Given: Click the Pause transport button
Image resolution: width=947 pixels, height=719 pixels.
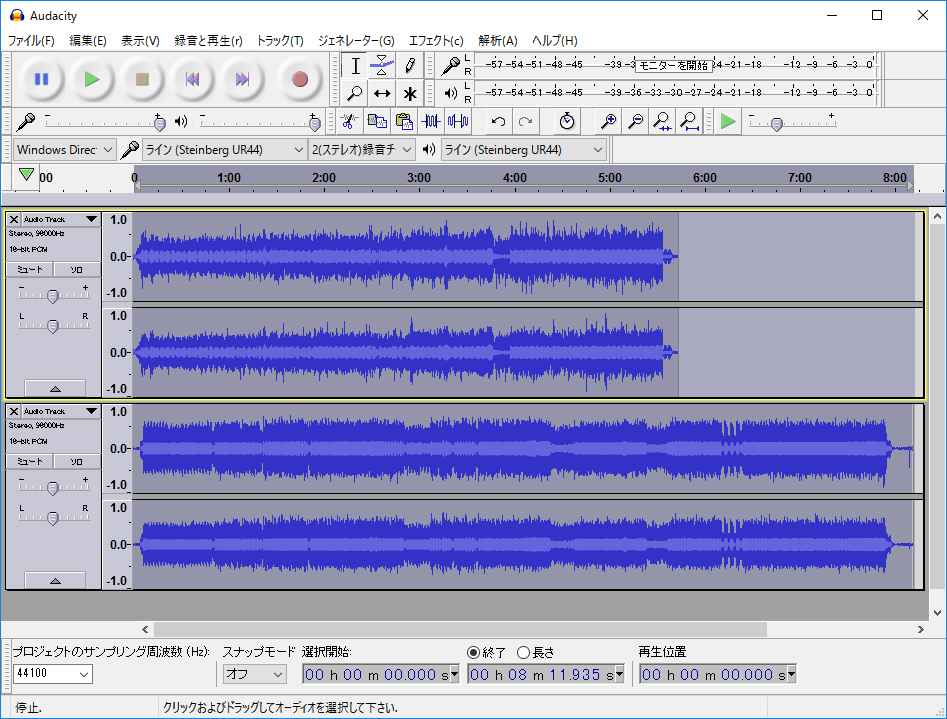Looking at the screenshot, I should coord(41,79).
